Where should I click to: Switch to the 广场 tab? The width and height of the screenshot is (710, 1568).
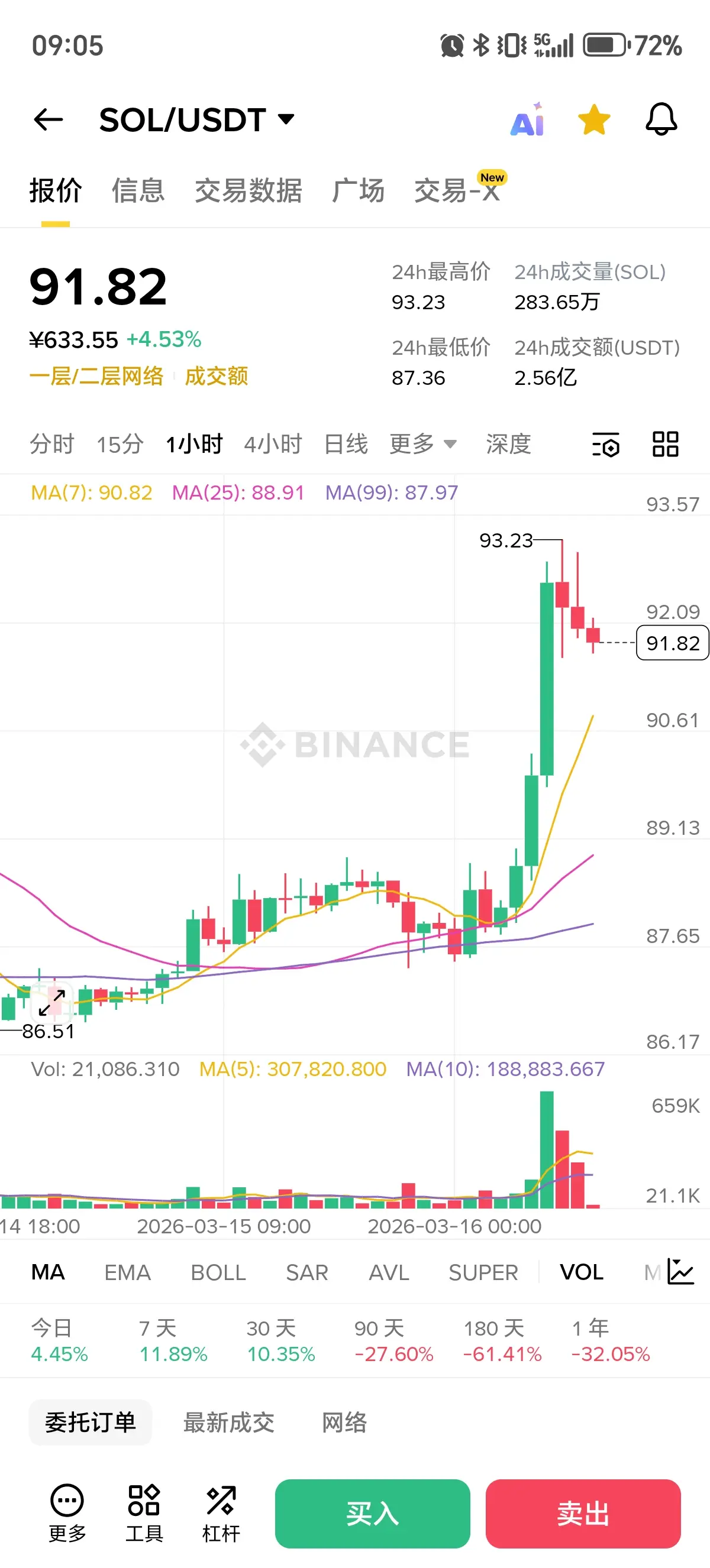(358, 190)
